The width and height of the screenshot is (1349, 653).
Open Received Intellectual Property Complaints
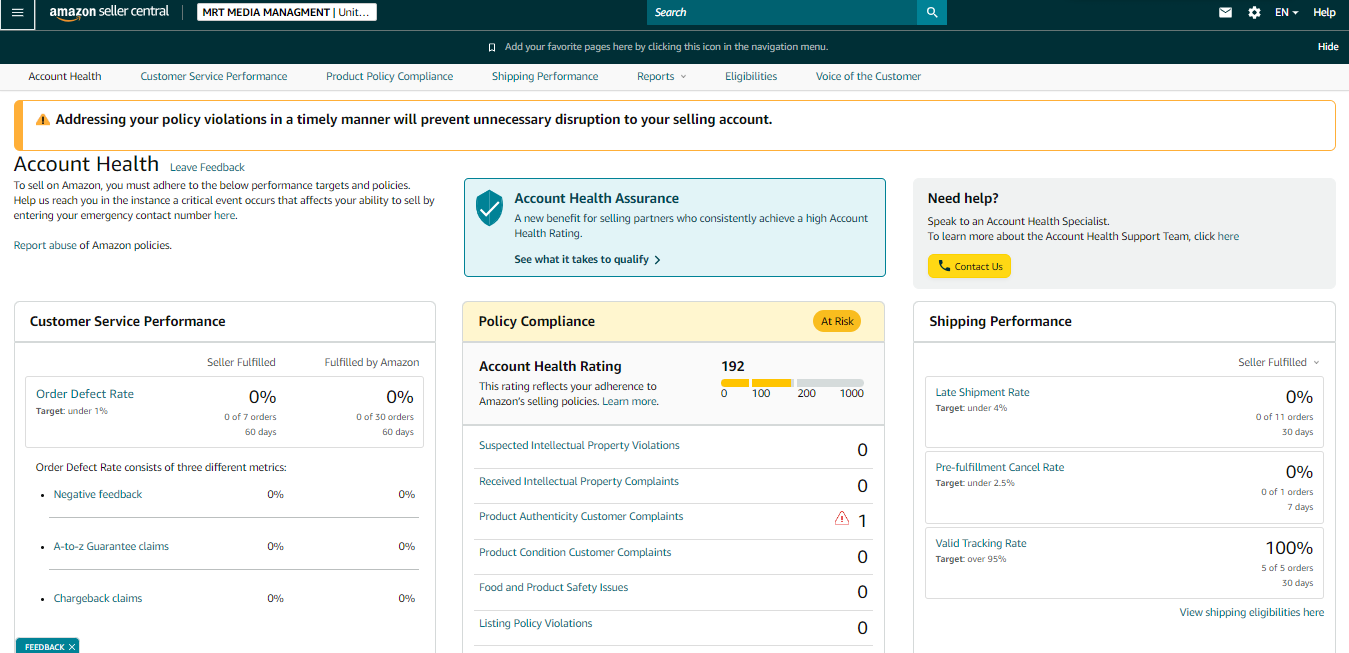pos(579,481)
